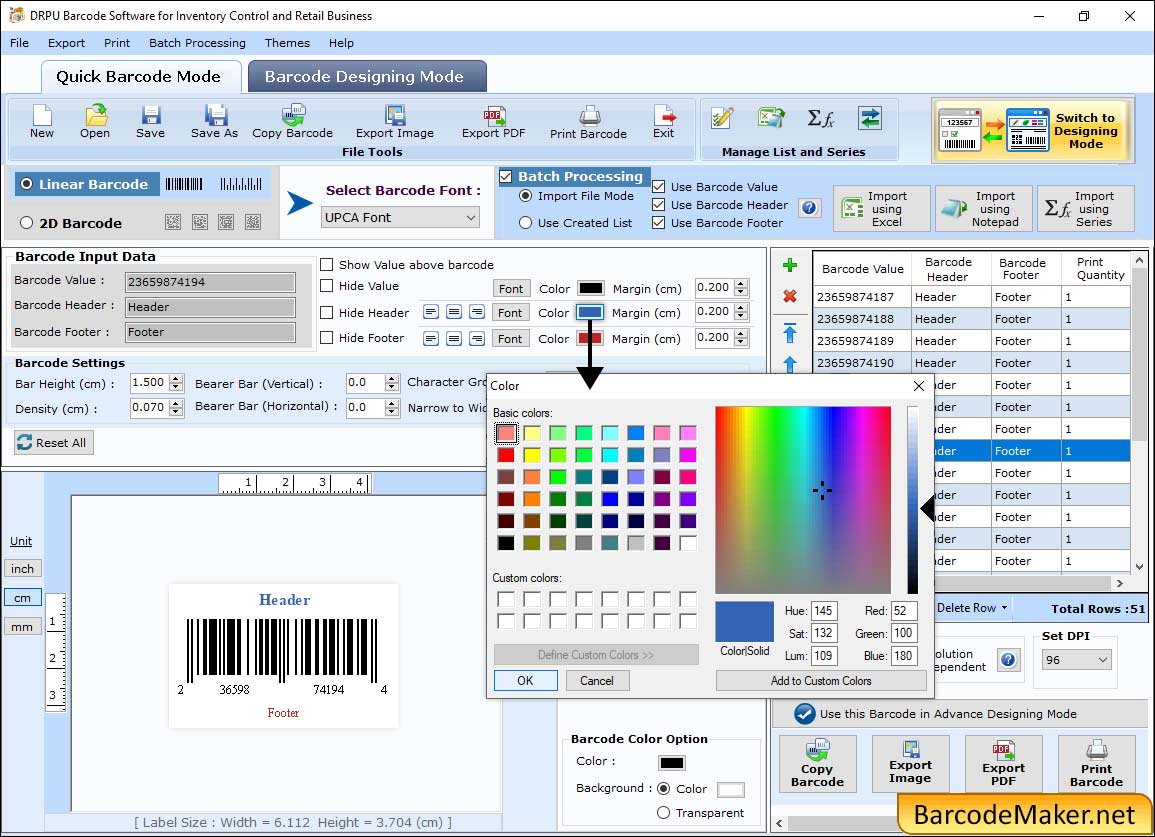This screenshot has width=1155, height=837.
Task: Click Switch to Designing Mode
Action: (x=1031, y=131)
